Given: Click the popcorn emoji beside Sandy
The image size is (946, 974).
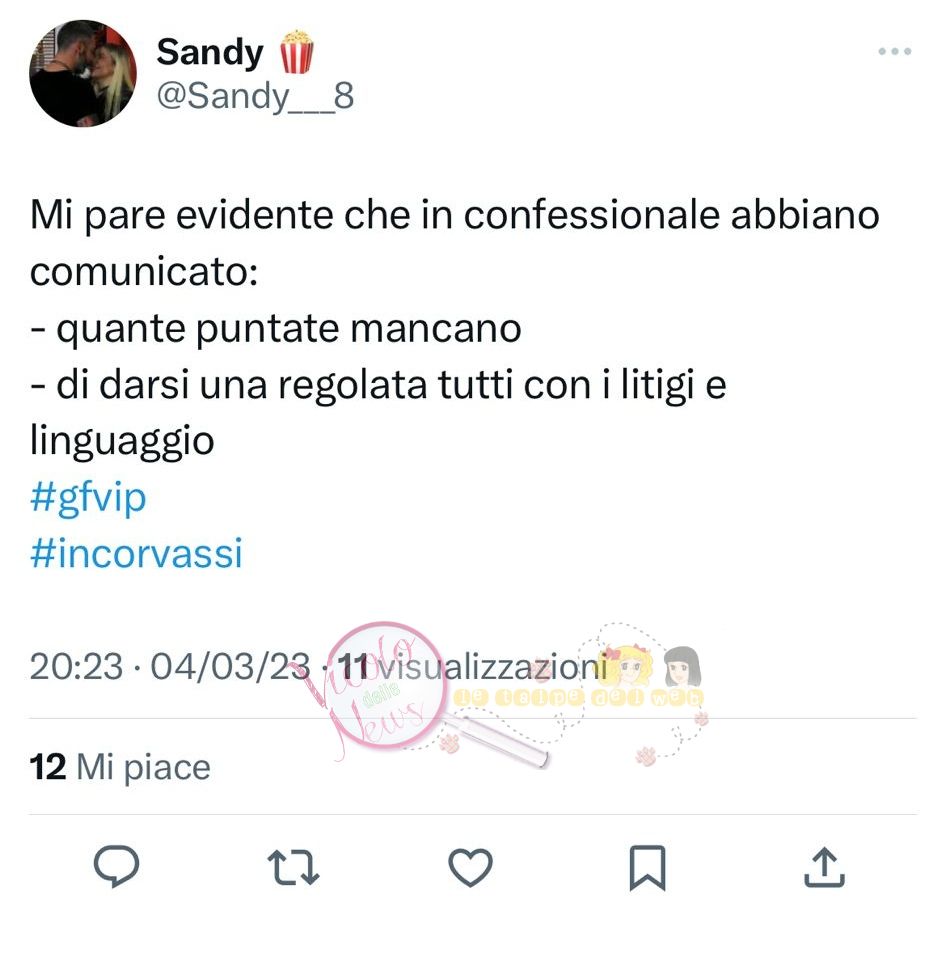Looking at the screenshot, I should (x=296, y=52).
